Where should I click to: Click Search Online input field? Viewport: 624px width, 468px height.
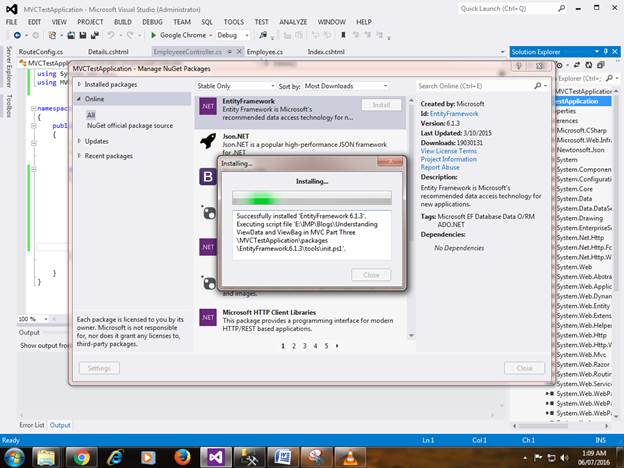pos(476,86)
